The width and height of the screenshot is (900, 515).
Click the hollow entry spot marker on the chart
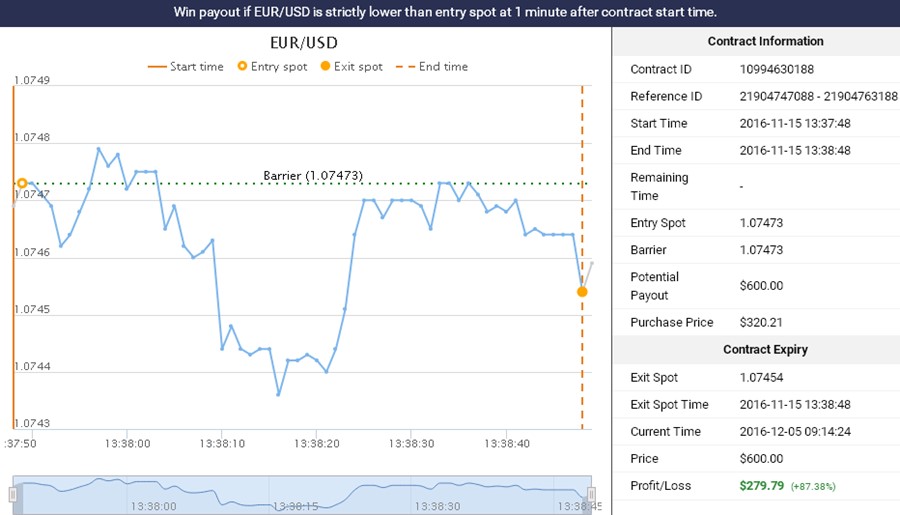pyautogui.click(x=22, y=183)
